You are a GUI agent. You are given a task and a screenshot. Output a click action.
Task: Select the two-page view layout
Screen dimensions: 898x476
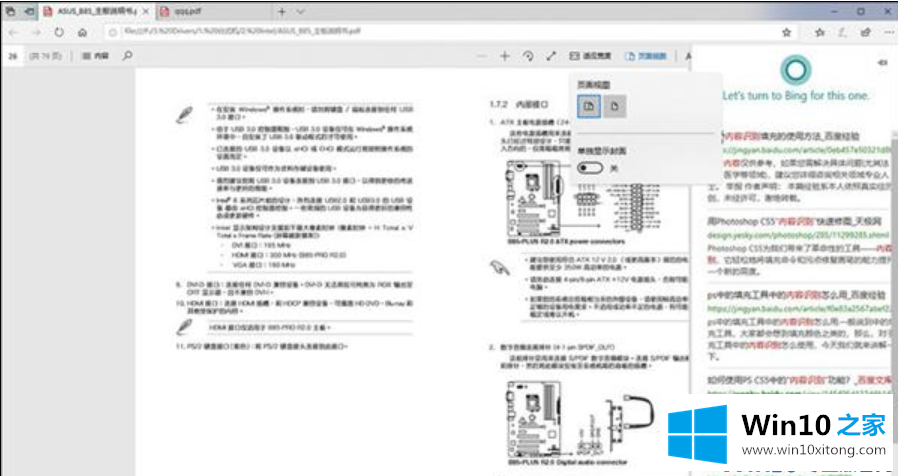point(589,106)
